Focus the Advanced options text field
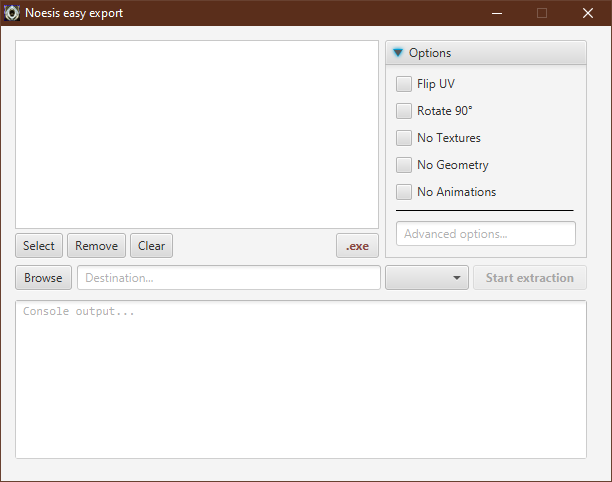Viewport: 612px width, 482px height. point(486,234)
